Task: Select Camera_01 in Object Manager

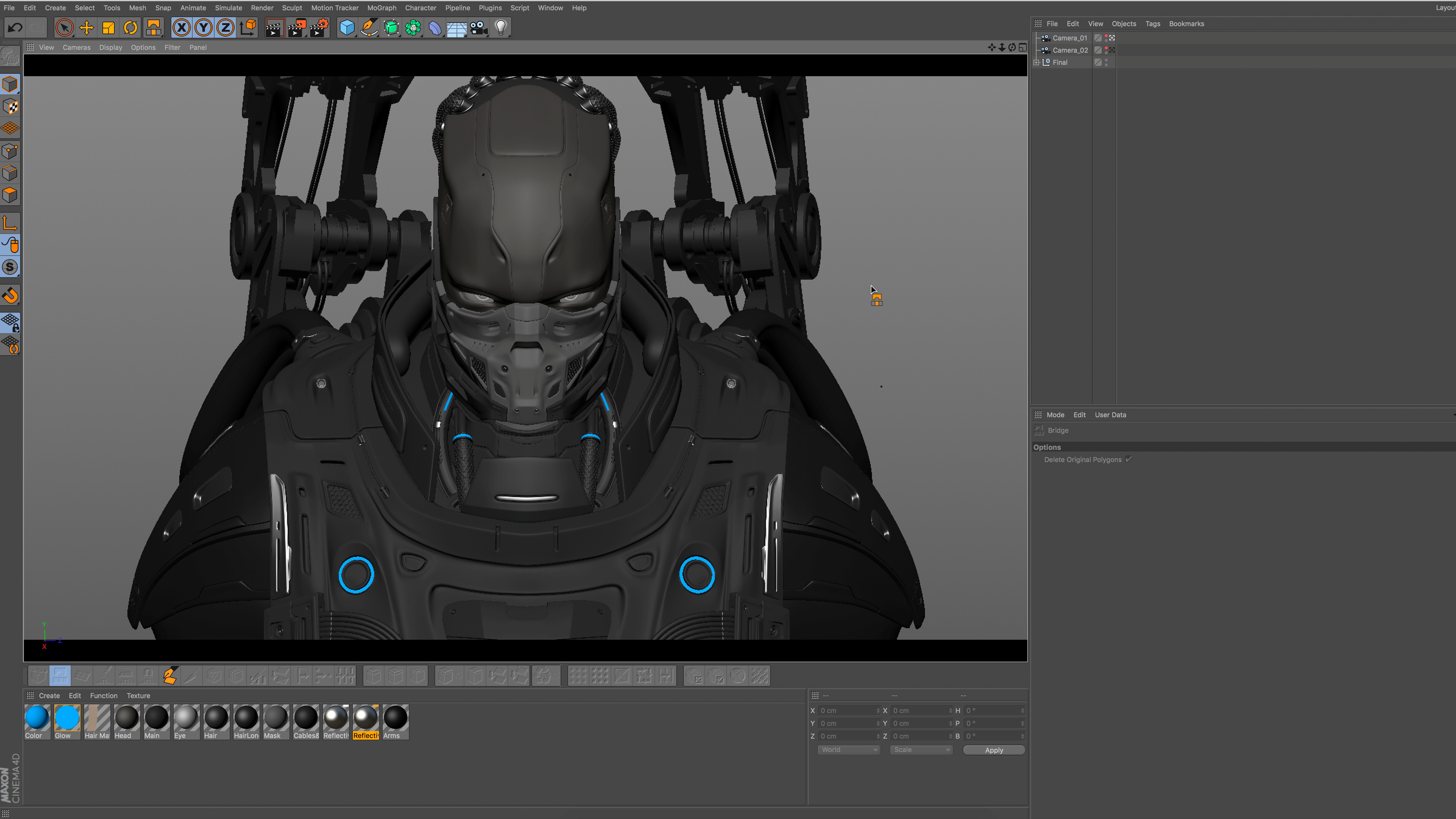Action: coord(1069,38)
